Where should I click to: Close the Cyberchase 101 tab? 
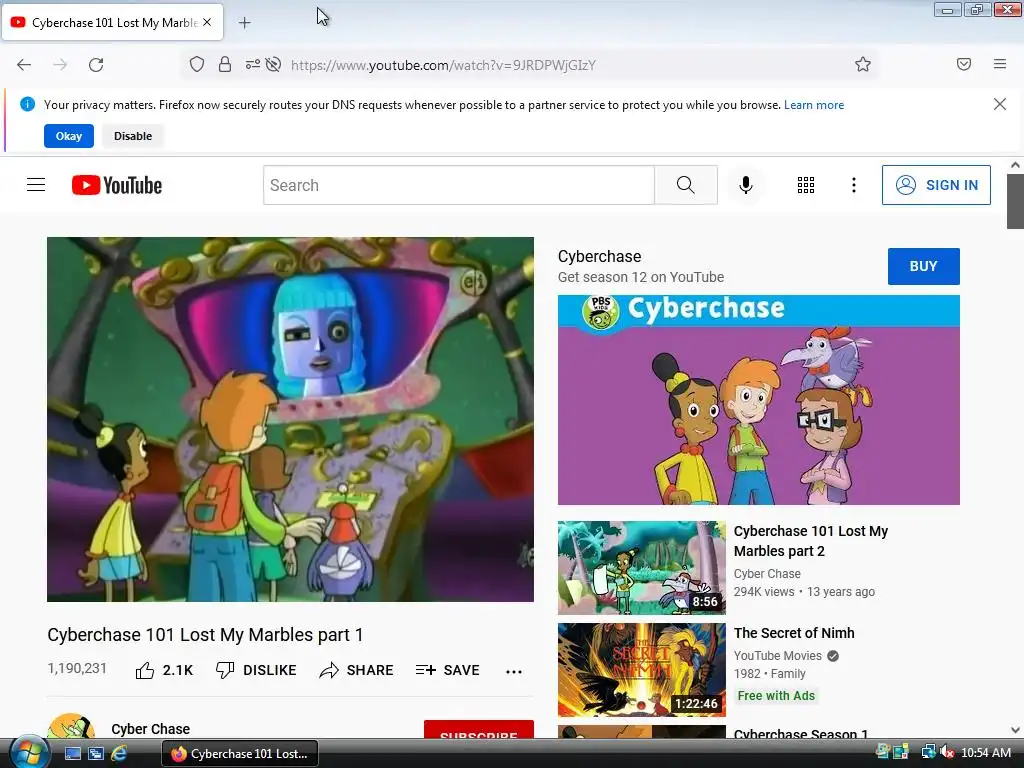tap(207, 22)
